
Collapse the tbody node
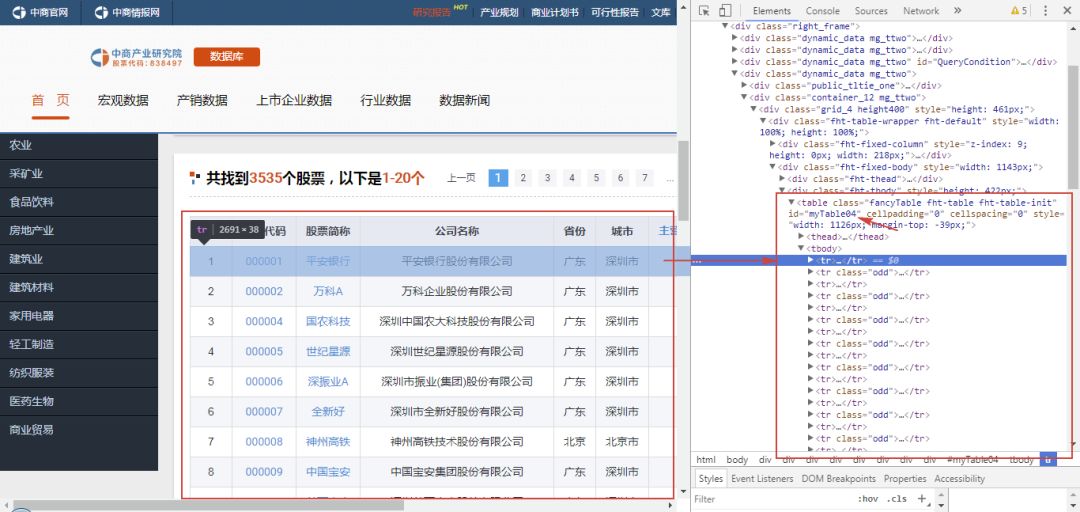coord(801,248)
